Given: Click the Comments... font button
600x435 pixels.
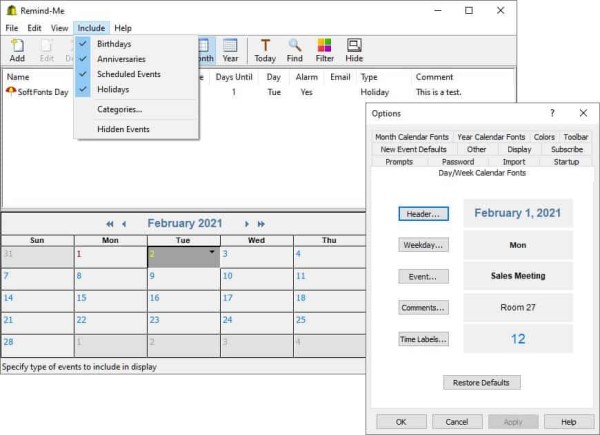Looking at the screenshot, I should pyautogui.click(x=423, y=308).
